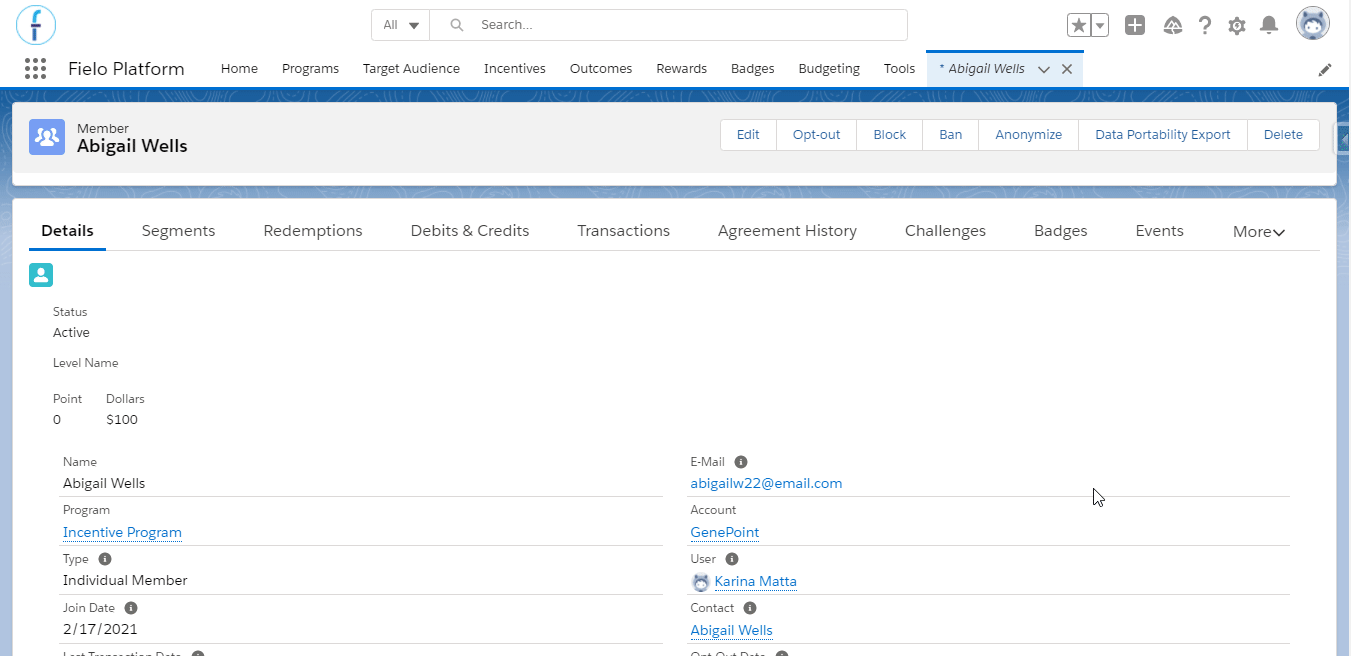Viewport: 1351px width, 656px height.
Task: Switch to the Challenges tab
Action: coord(945,231)
